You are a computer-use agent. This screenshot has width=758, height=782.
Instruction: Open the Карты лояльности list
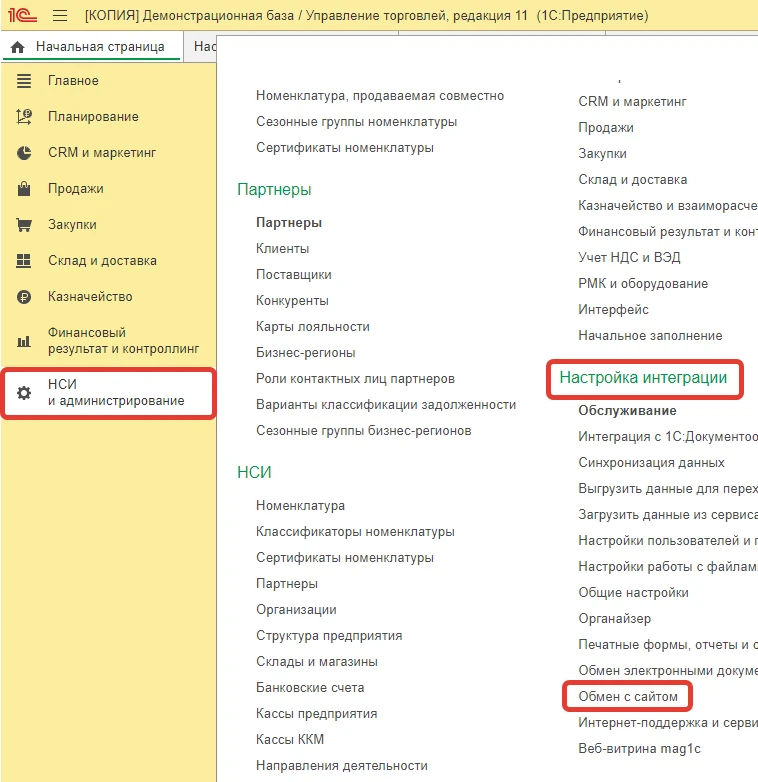pyautogui.click(x=312, y=326)
